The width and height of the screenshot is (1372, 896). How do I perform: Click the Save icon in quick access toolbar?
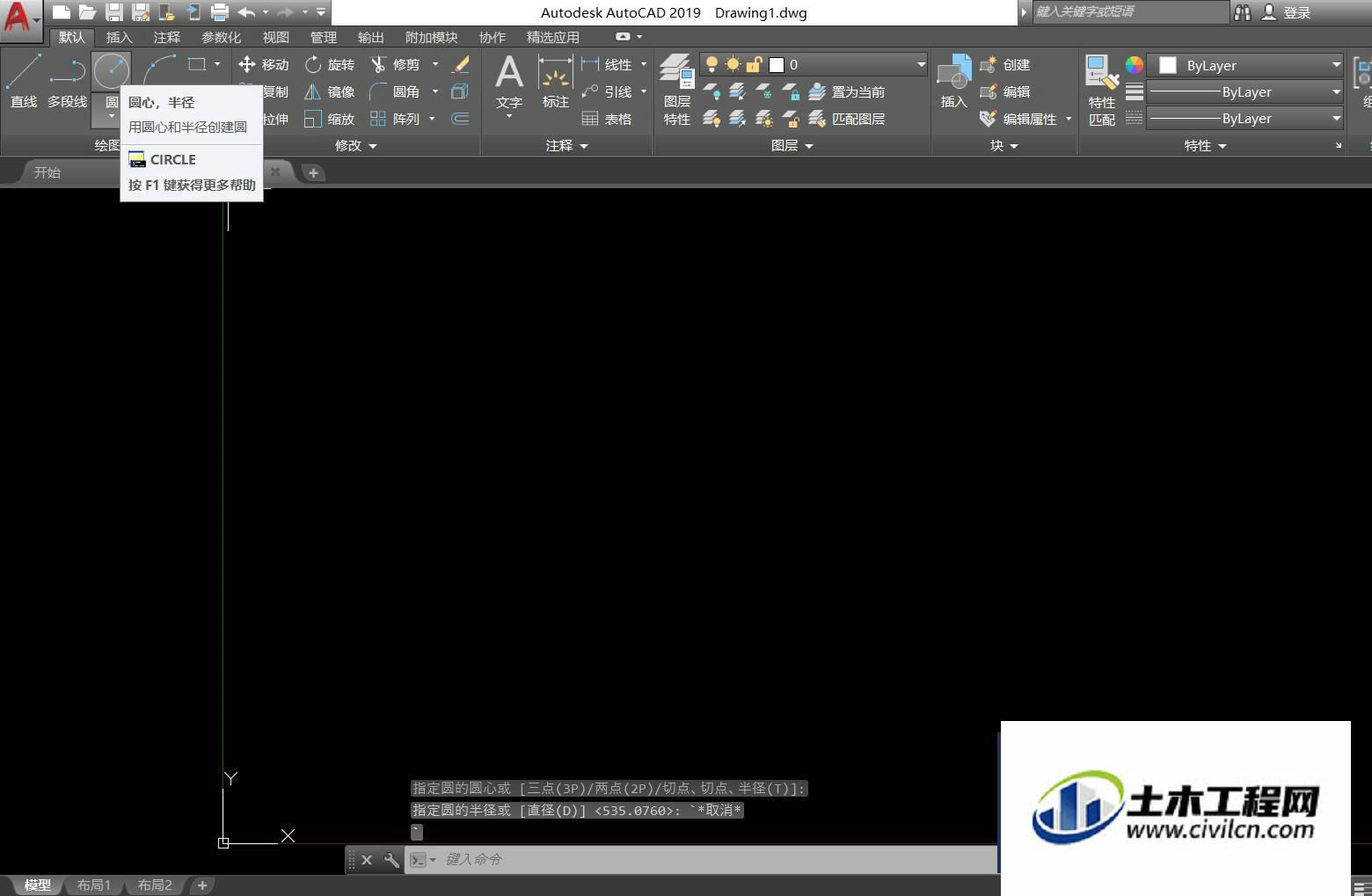tap(114, 12)
